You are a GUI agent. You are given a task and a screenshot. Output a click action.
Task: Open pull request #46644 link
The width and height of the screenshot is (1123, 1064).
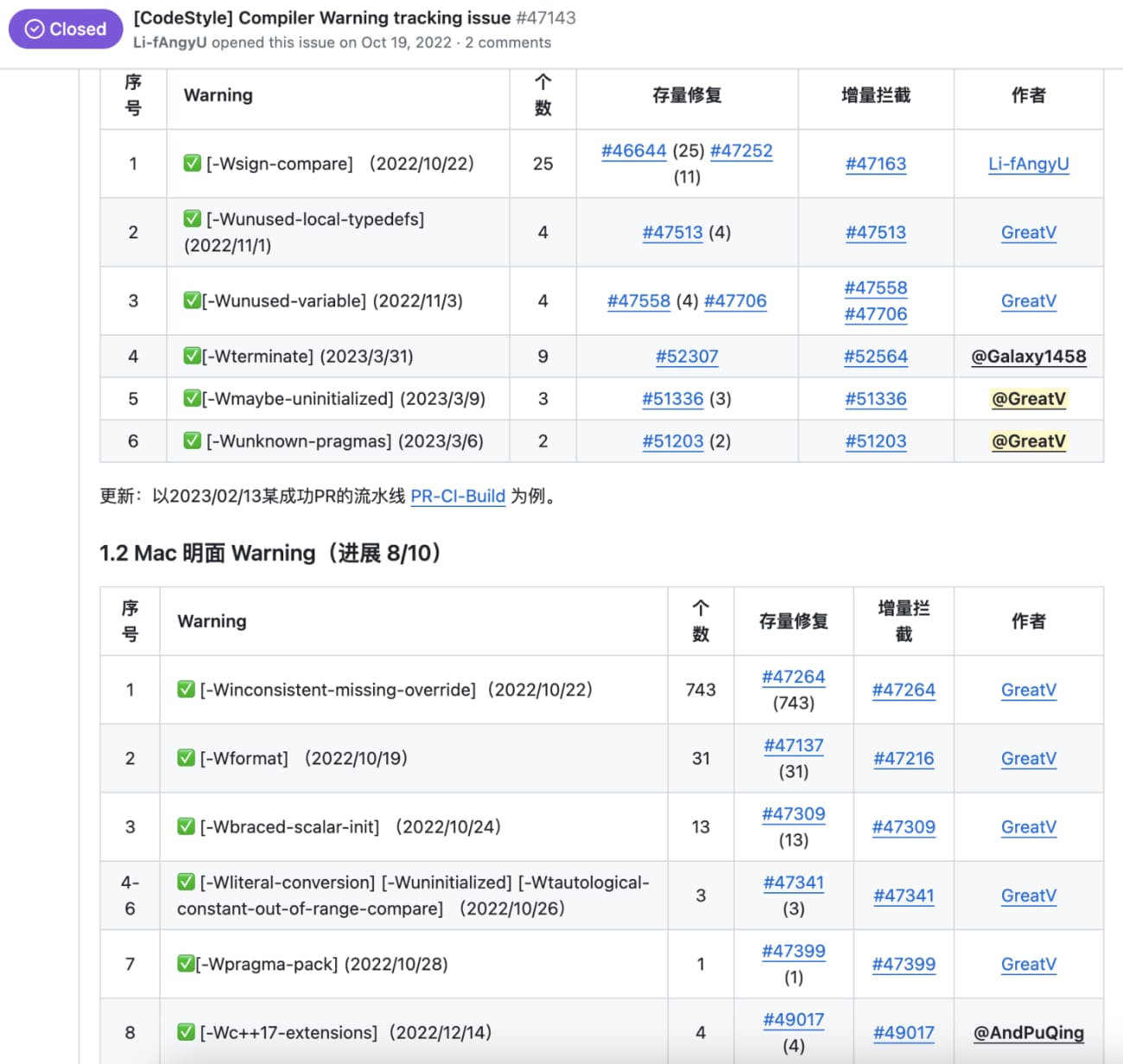633,151
